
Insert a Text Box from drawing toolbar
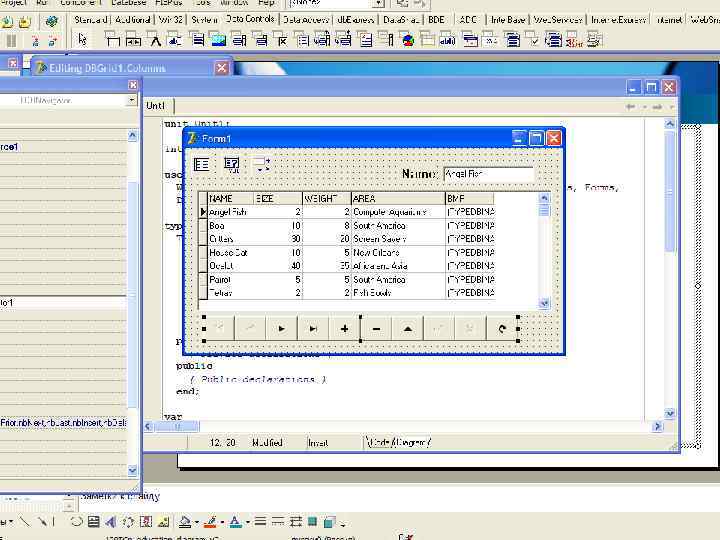click(94, 522)
